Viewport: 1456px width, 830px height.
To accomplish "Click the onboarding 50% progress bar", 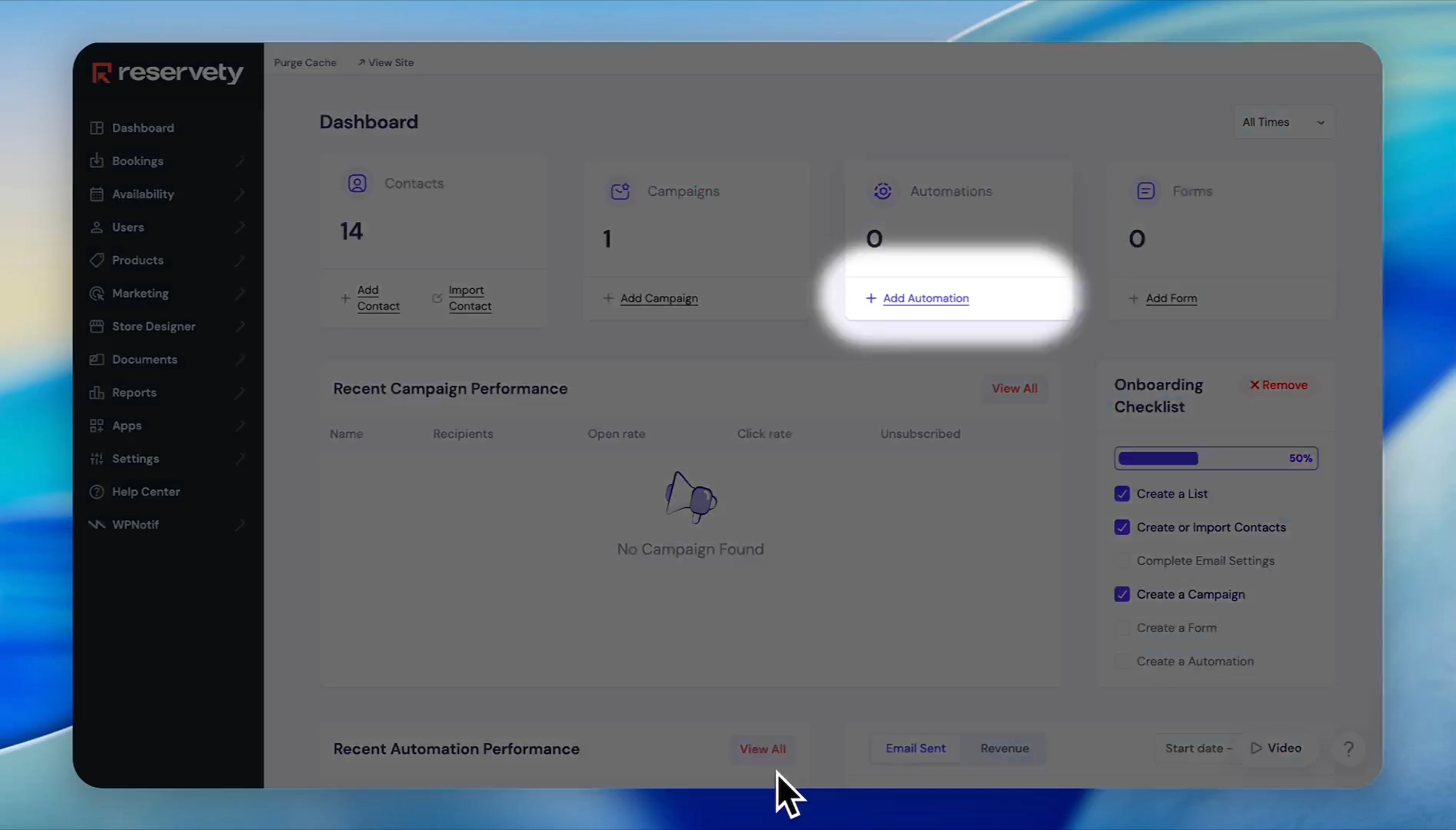I will coord(1216,458).
